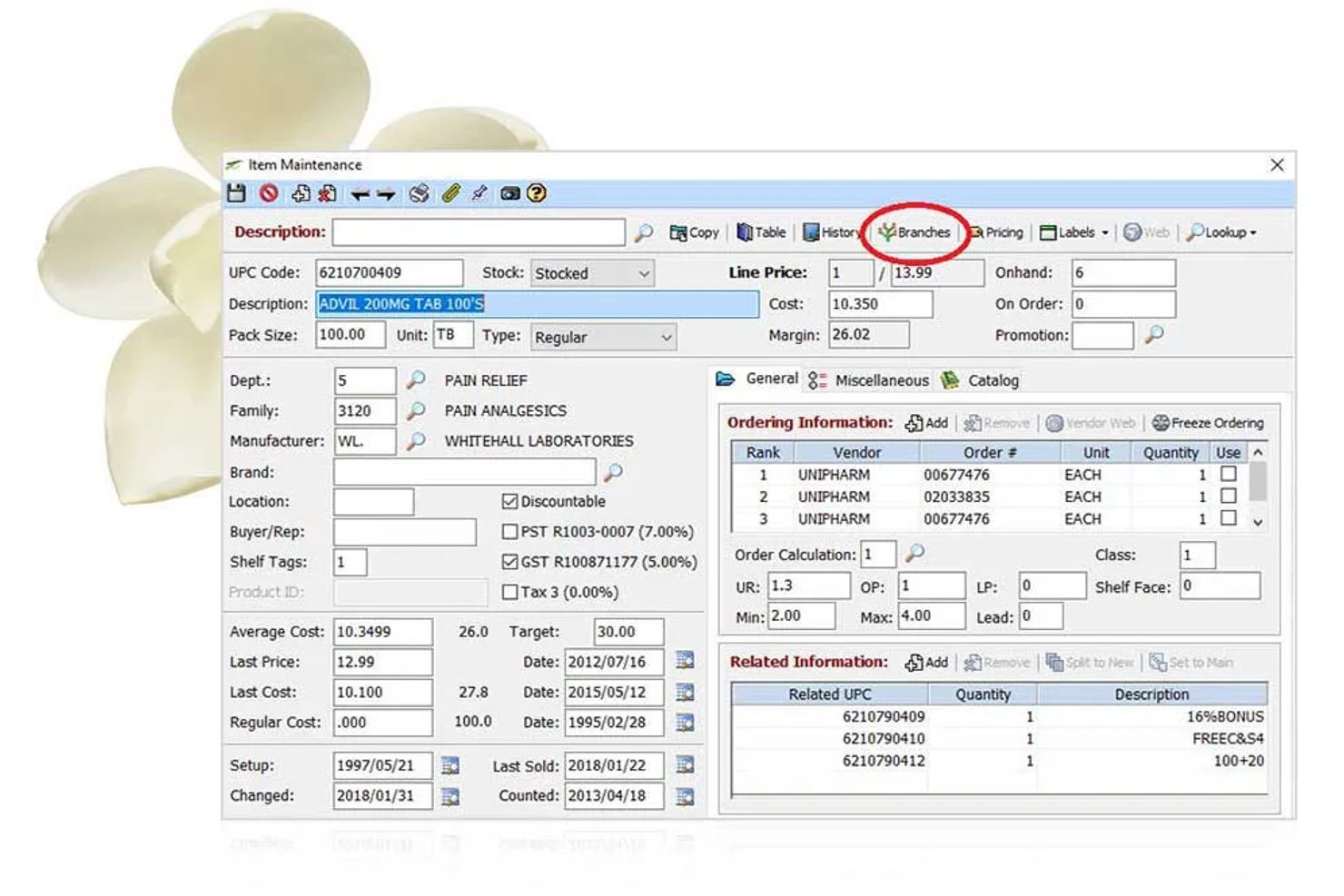
Task: Check Use box for vendor rank 2
Action: (1229, 496)
